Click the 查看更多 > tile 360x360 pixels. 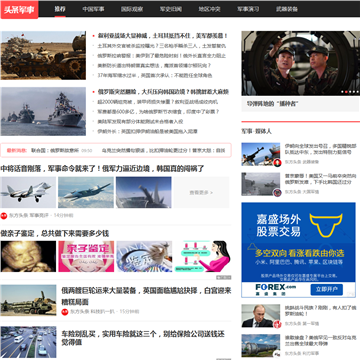coord(201,192)
